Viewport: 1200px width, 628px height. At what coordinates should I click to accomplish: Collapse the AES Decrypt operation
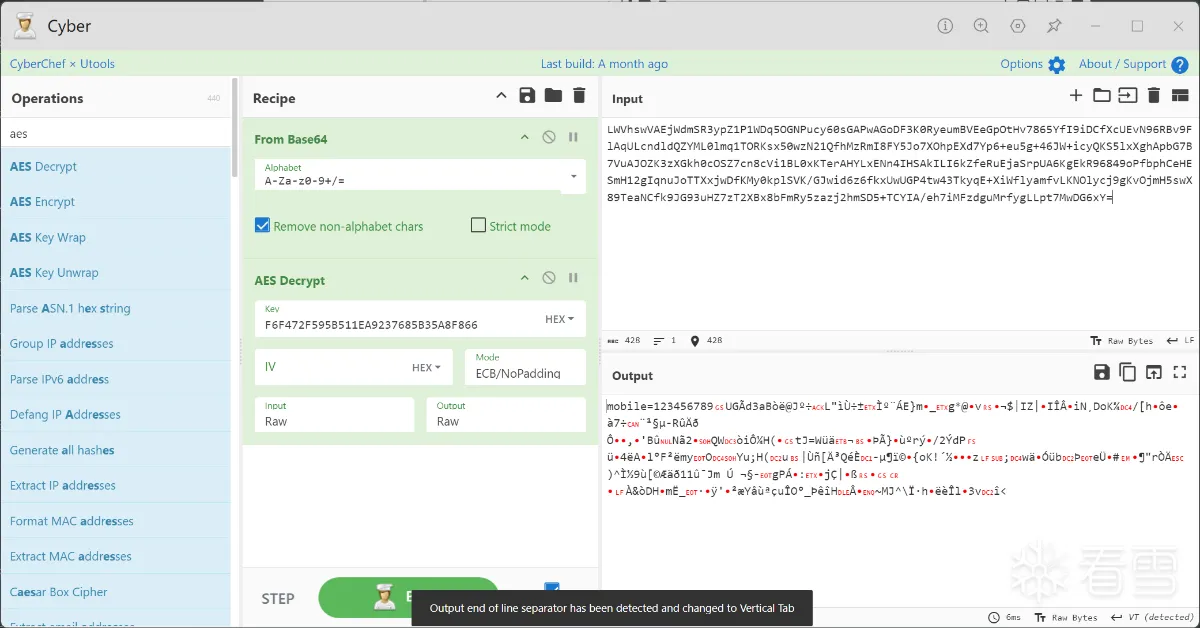524,279
